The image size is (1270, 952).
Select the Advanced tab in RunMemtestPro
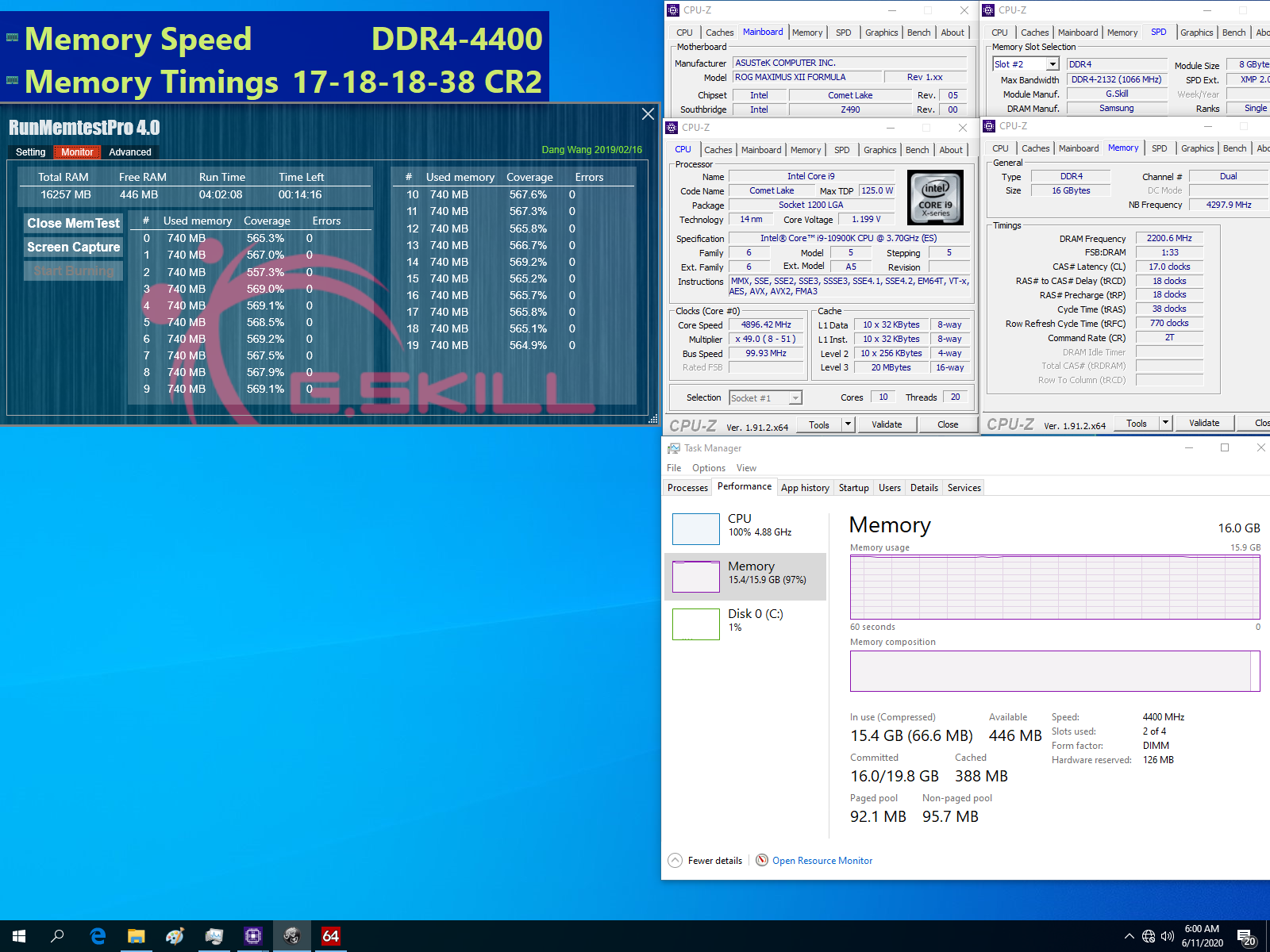click(x=129, y=152)
